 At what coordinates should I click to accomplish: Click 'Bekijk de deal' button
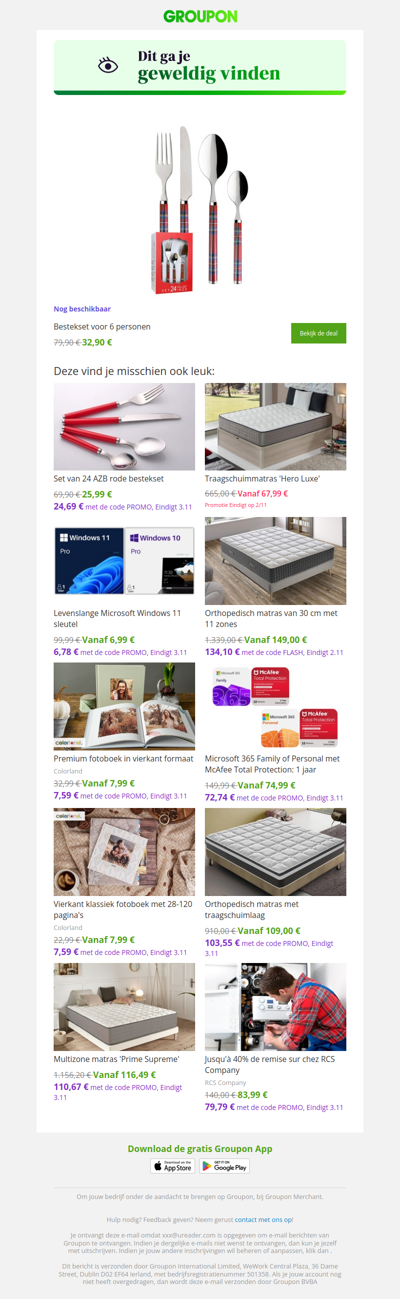[x=318, y=334]
